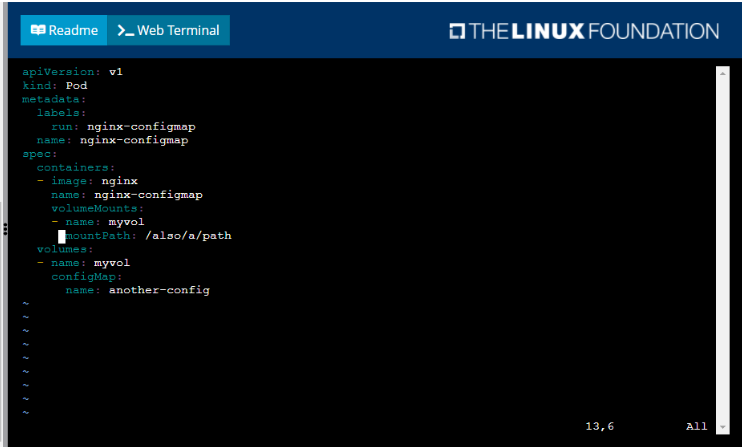Click the volumeMounts key

tap(97, 208)
